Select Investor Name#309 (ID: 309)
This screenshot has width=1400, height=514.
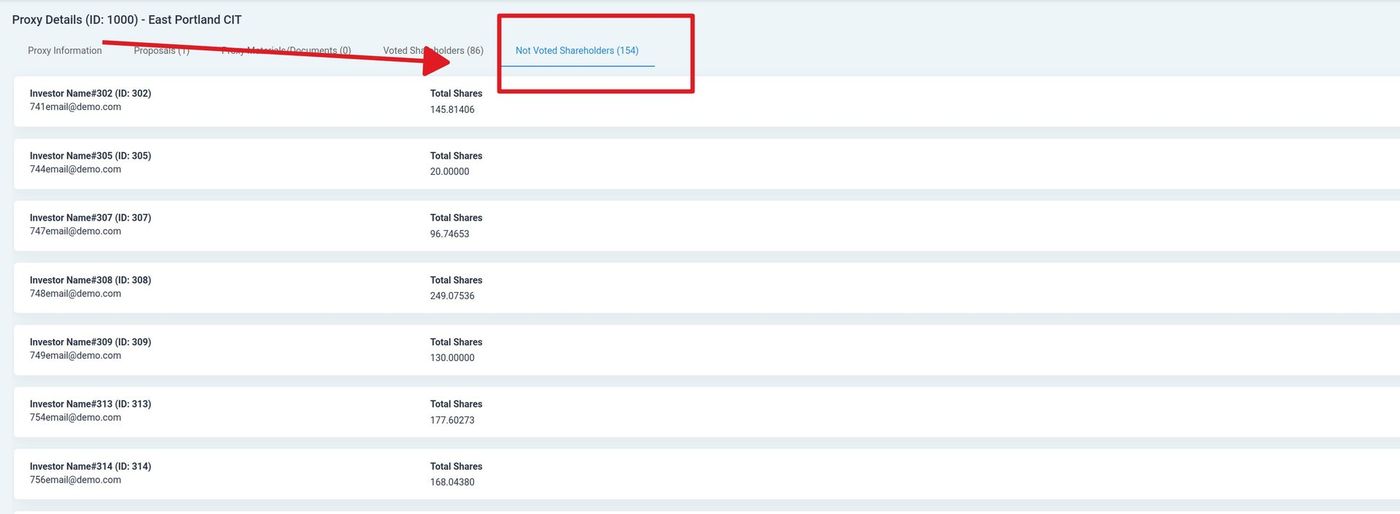(x=90, y=342)
